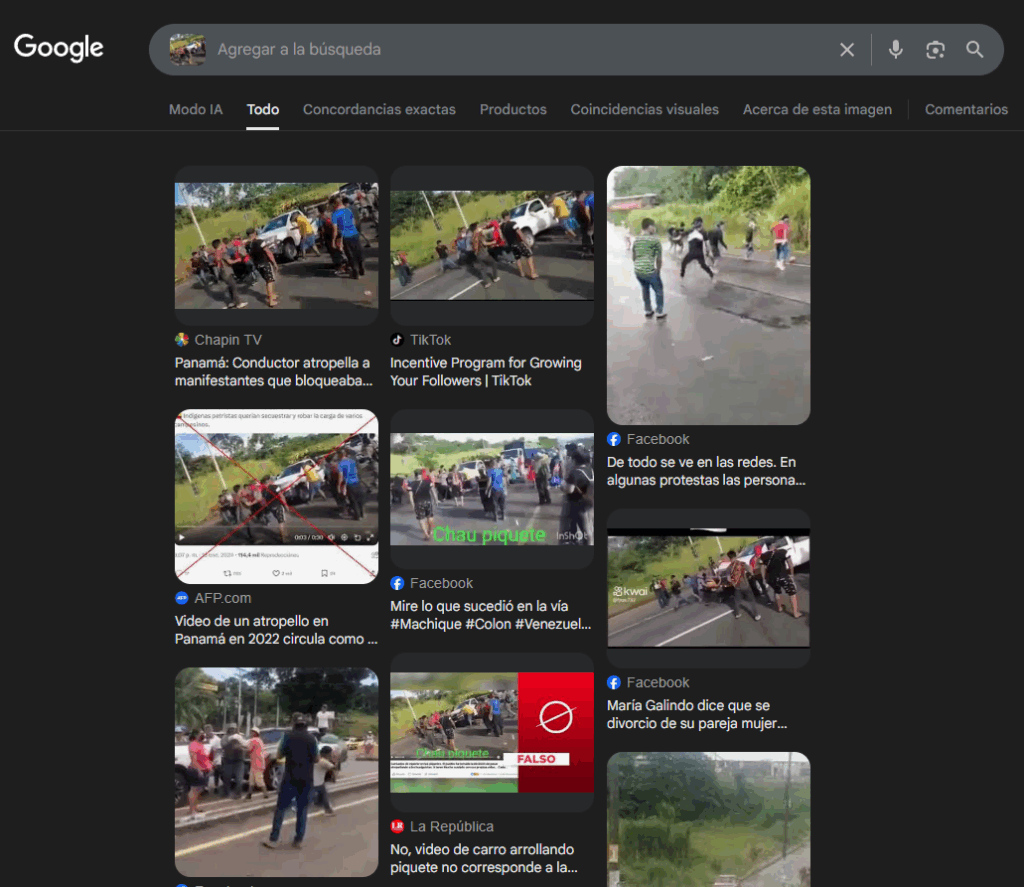Open the Chau piquete Facebook video thumbnail
The image size is (1024, 887).
(x=491, y=489)
